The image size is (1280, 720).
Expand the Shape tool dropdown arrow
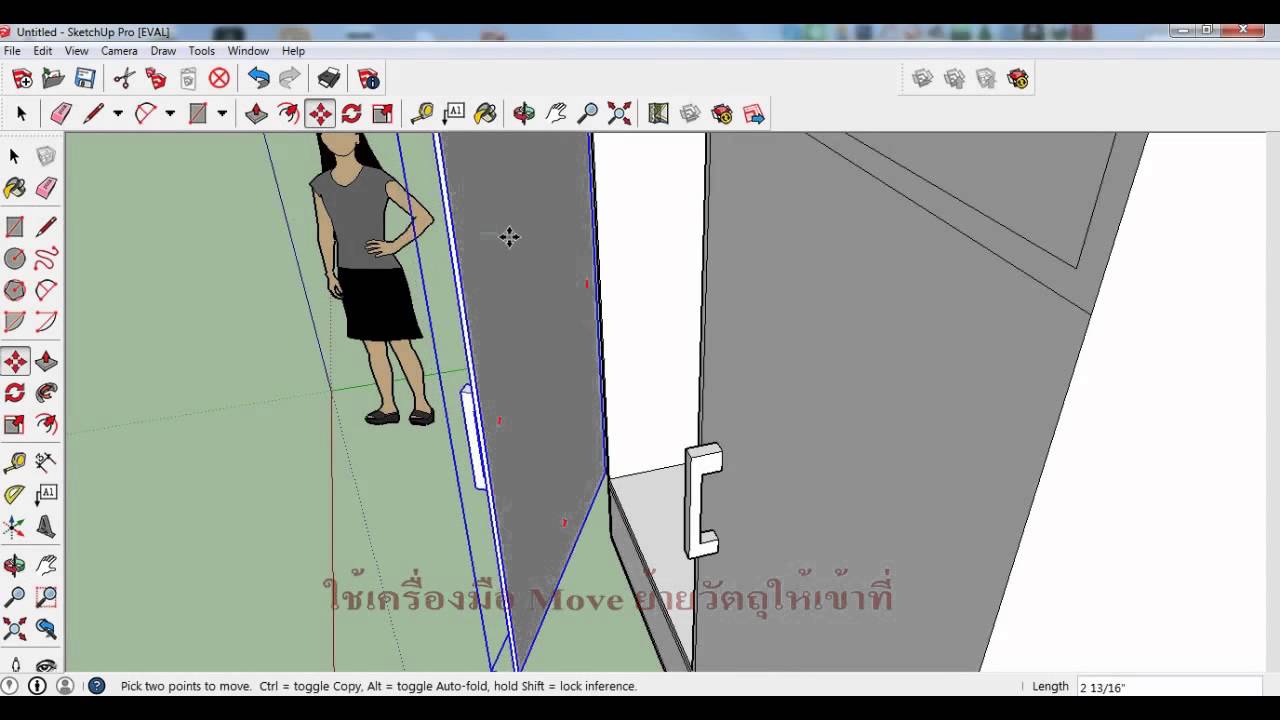pyautogui.click(x=222, y=113)
